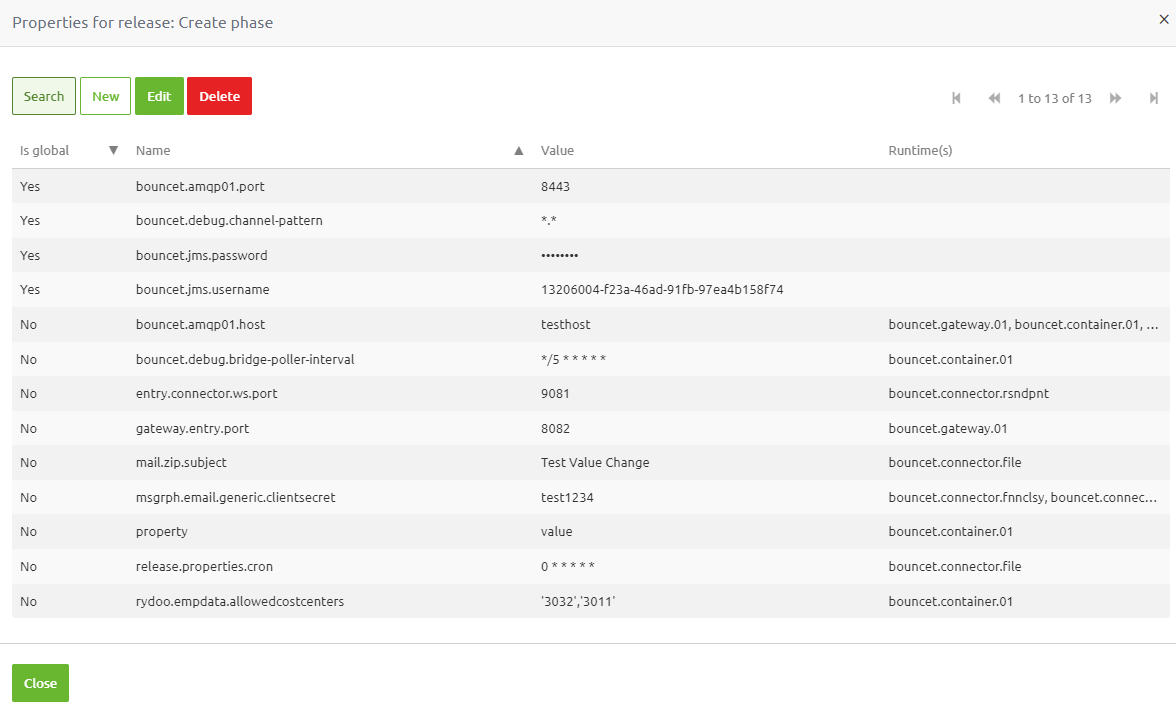Toggle sort order on the Name column header

(152, 150)
